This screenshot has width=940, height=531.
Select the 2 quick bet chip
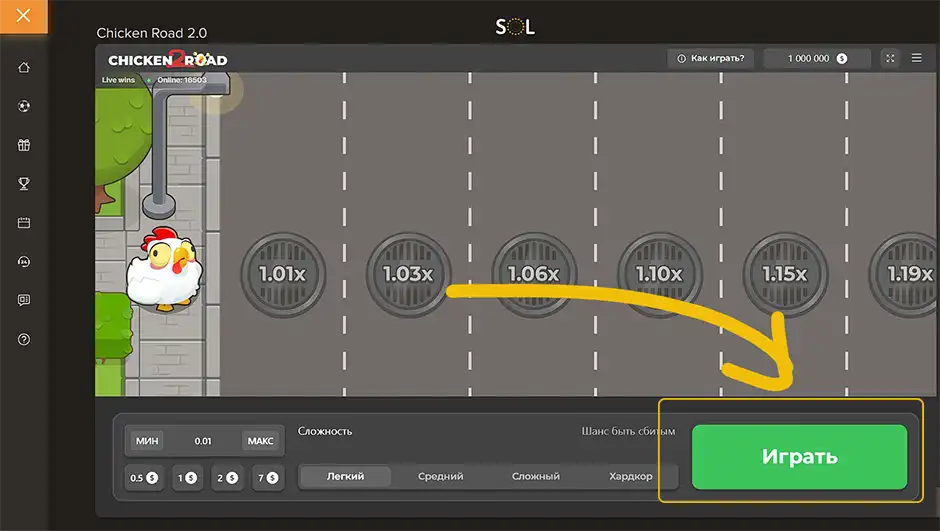coord(227,478)
